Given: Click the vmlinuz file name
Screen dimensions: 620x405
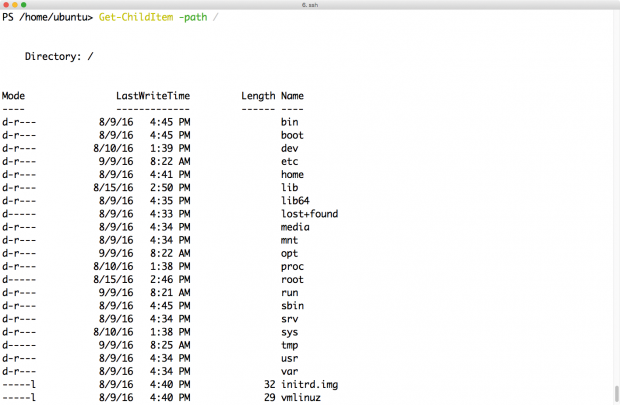Looking at the screenshot, I should [x=303, y=398].
